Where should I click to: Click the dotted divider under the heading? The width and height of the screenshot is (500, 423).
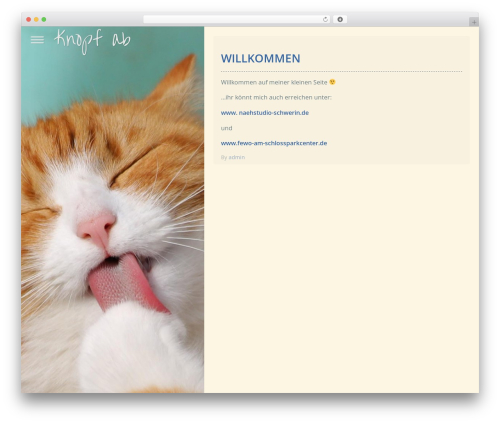coord(341,71)
